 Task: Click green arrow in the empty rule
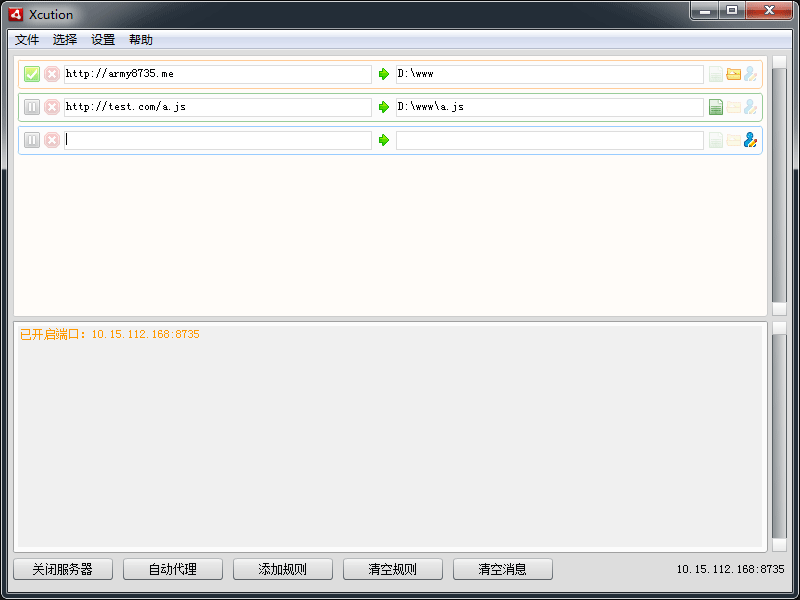click(384, 140)
